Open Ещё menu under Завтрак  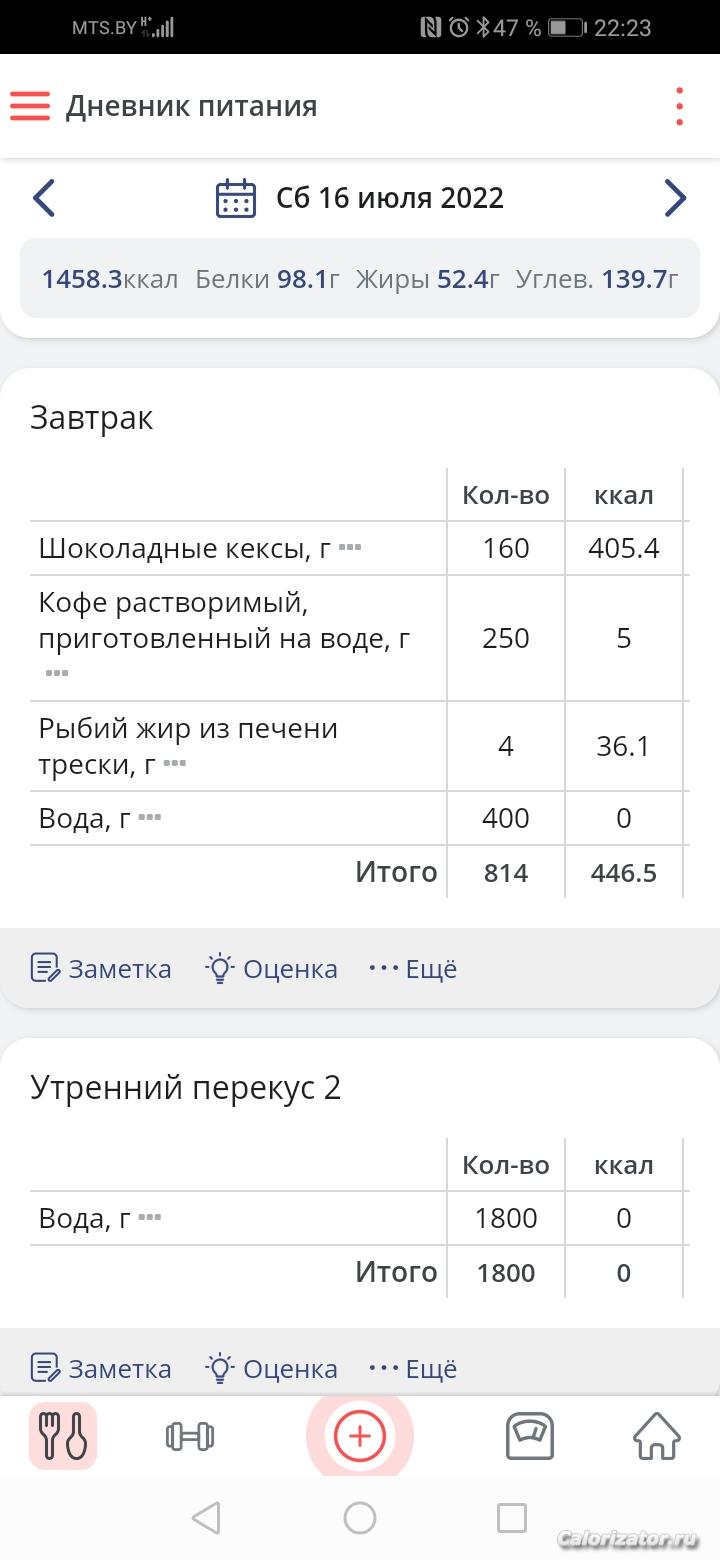[x=412, y=968]
